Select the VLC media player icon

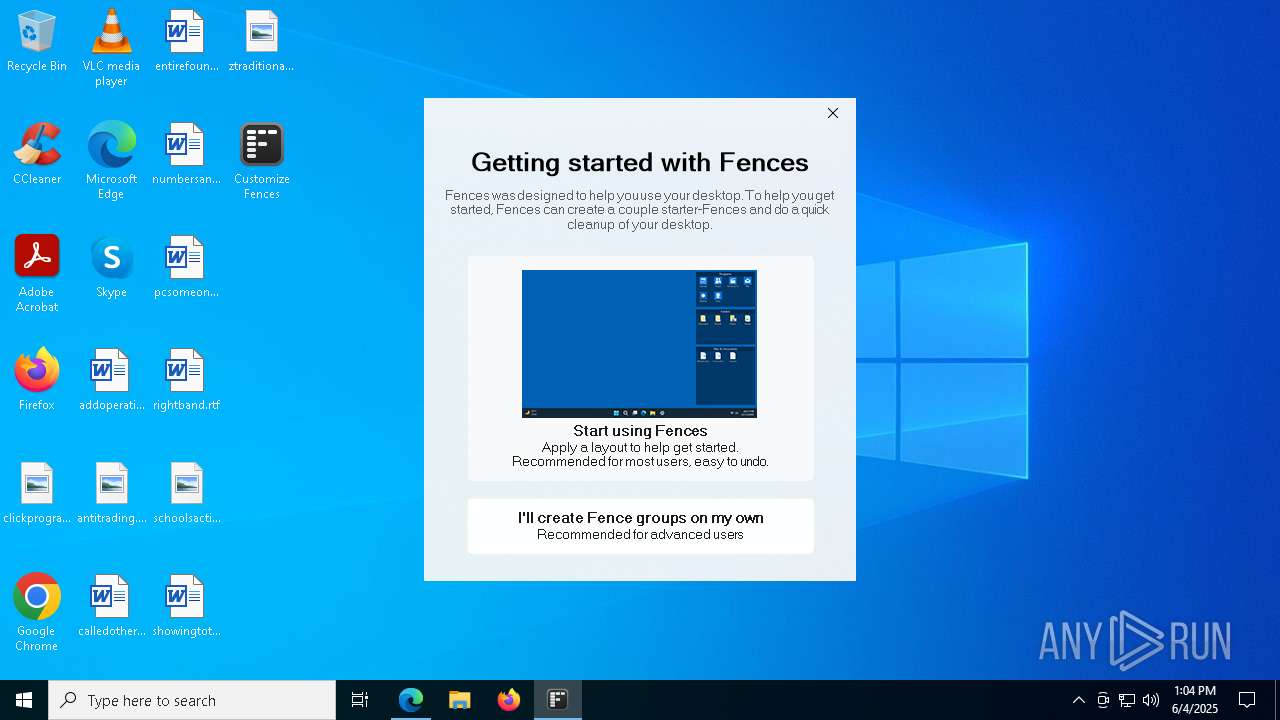[111, 48]
